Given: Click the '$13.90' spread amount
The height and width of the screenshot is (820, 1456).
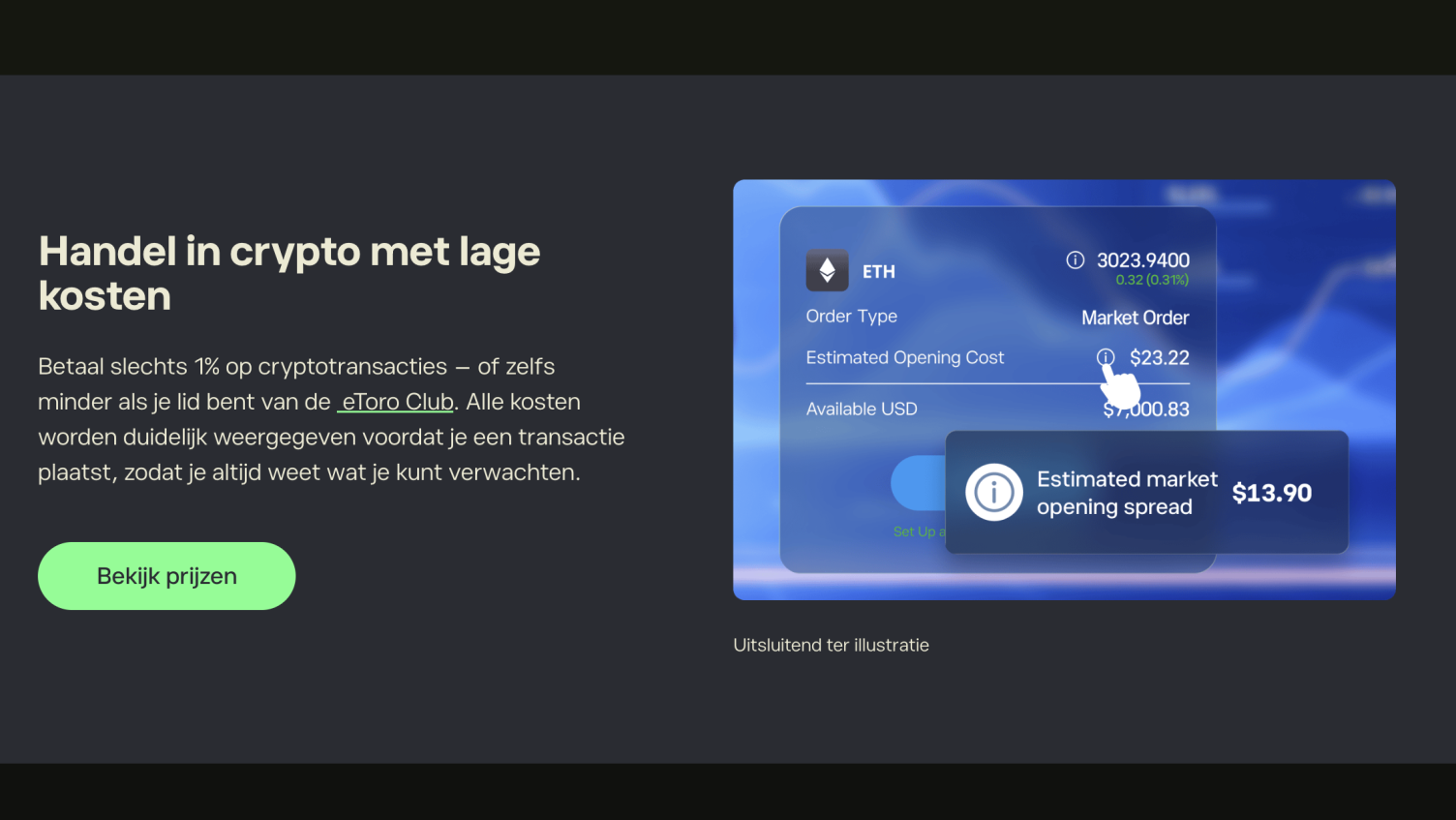Looking at the screenshot, I should pyautogui.click(x=1272, y=493).
